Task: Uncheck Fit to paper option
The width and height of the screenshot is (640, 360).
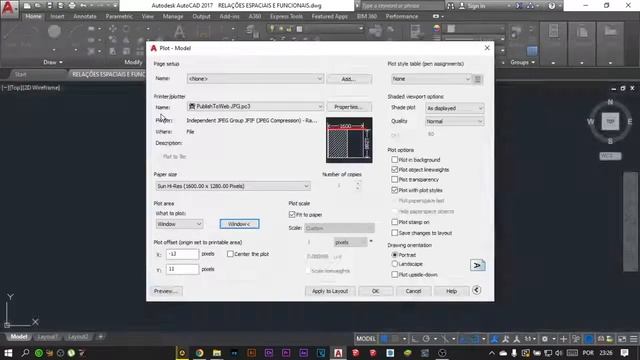Action: point(292,214)
